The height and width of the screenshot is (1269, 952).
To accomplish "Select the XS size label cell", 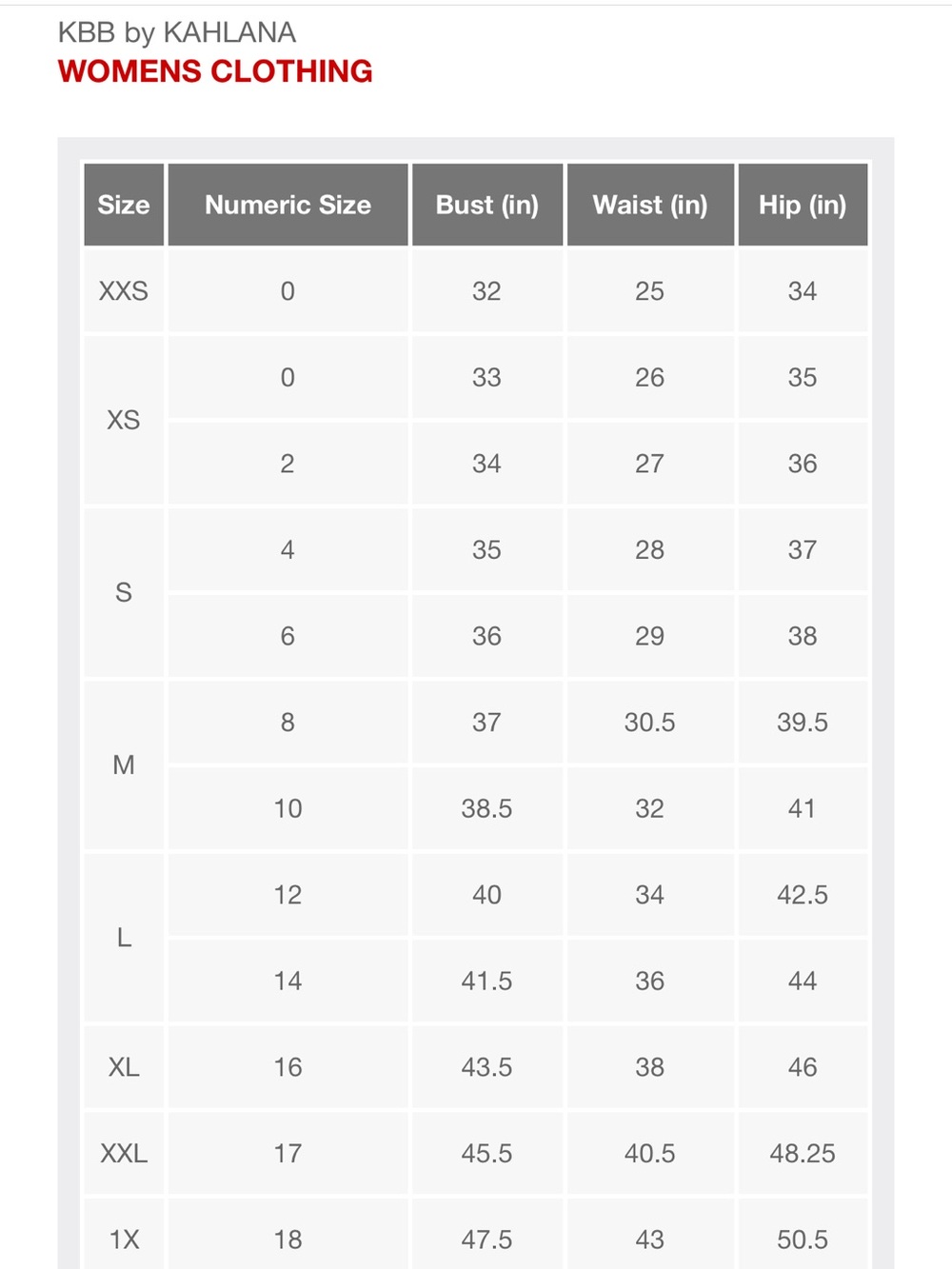I will coord(124,420).
